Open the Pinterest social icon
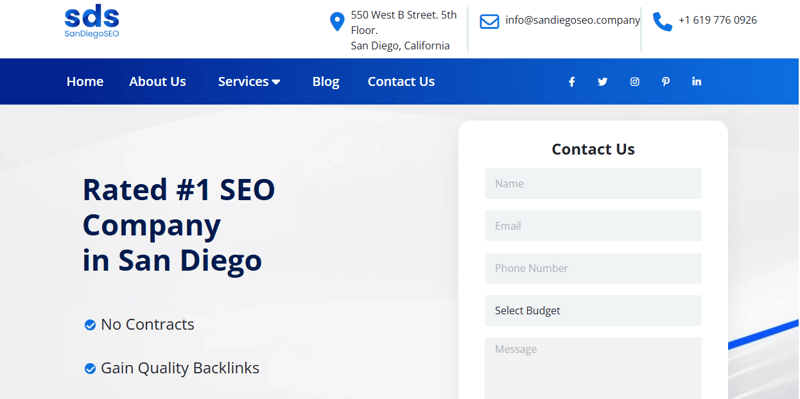 pos(665,82)
